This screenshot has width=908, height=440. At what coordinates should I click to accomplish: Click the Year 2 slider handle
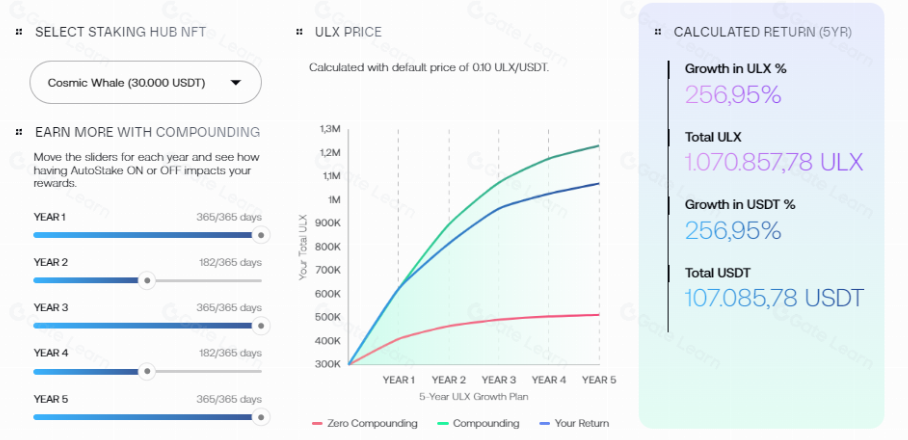point(147,281)
